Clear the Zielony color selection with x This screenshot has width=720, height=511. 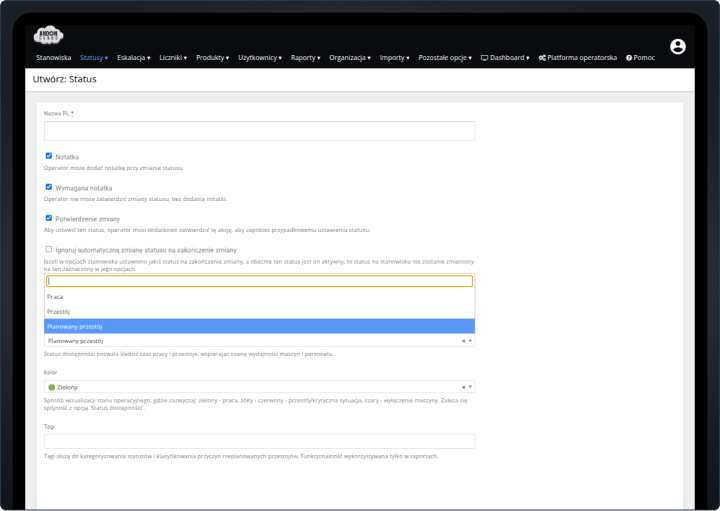point(463,387)
